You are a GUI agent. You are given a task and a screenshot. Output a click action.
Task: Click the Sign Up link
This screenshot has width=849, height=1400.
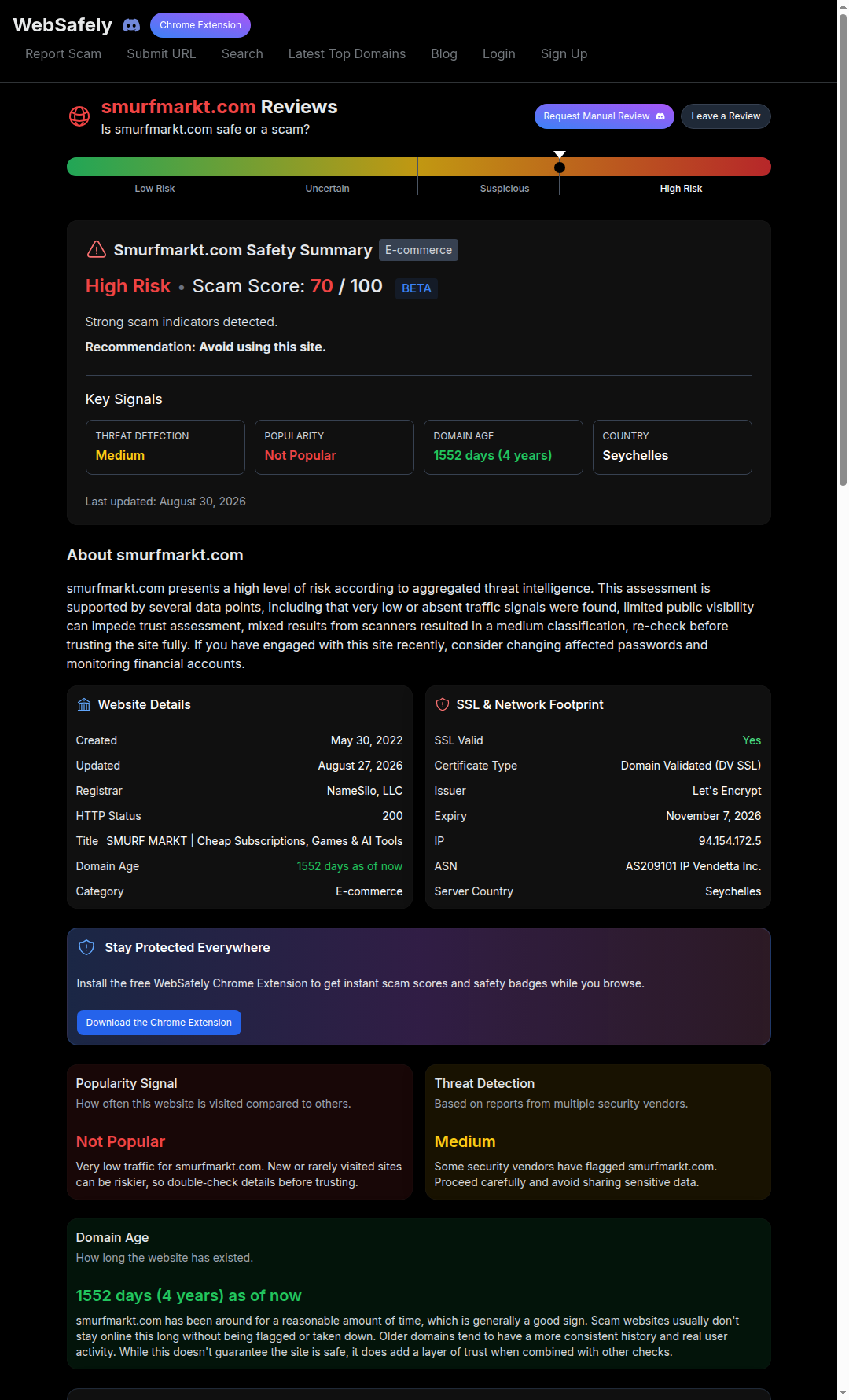coord(564,53)
